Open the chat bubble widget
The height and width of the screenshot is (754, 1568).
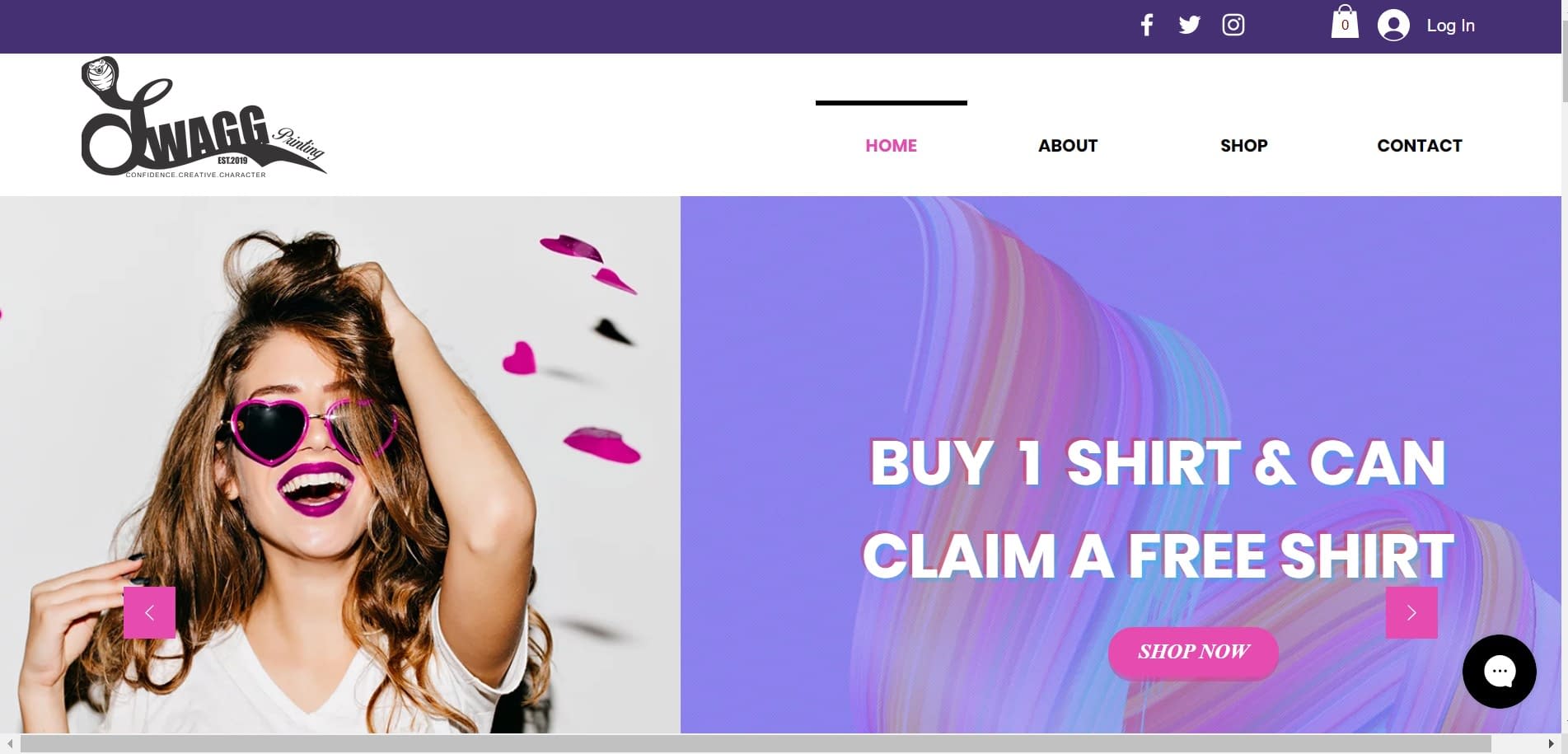[x=1499, y=671]
